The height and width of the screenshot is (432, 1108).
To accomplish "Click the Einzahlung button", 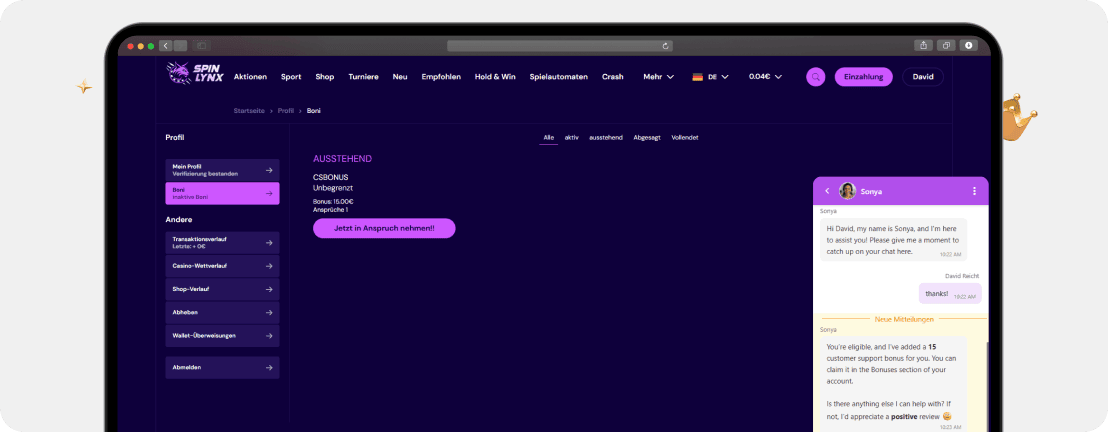I will coord(864,77).
